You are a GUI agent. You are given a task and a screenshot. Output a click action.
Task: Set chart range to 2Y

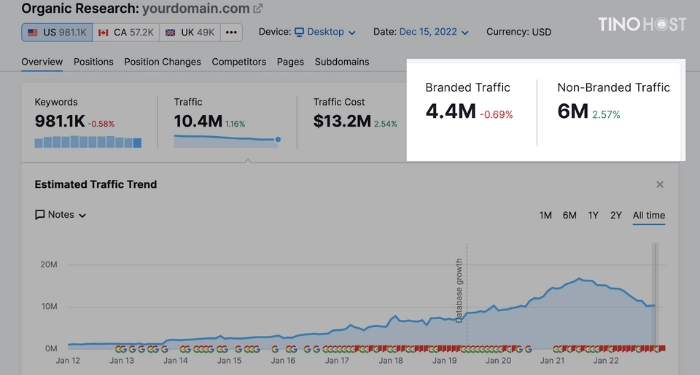pyautogui.click(x=616, y=215)
